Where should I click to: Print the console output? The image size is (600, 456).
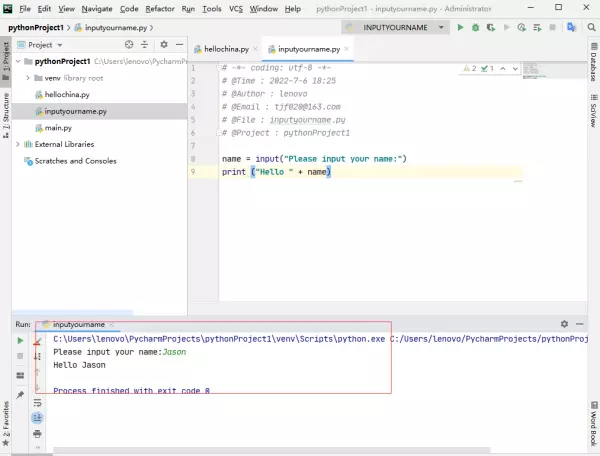tap(37, 434)
